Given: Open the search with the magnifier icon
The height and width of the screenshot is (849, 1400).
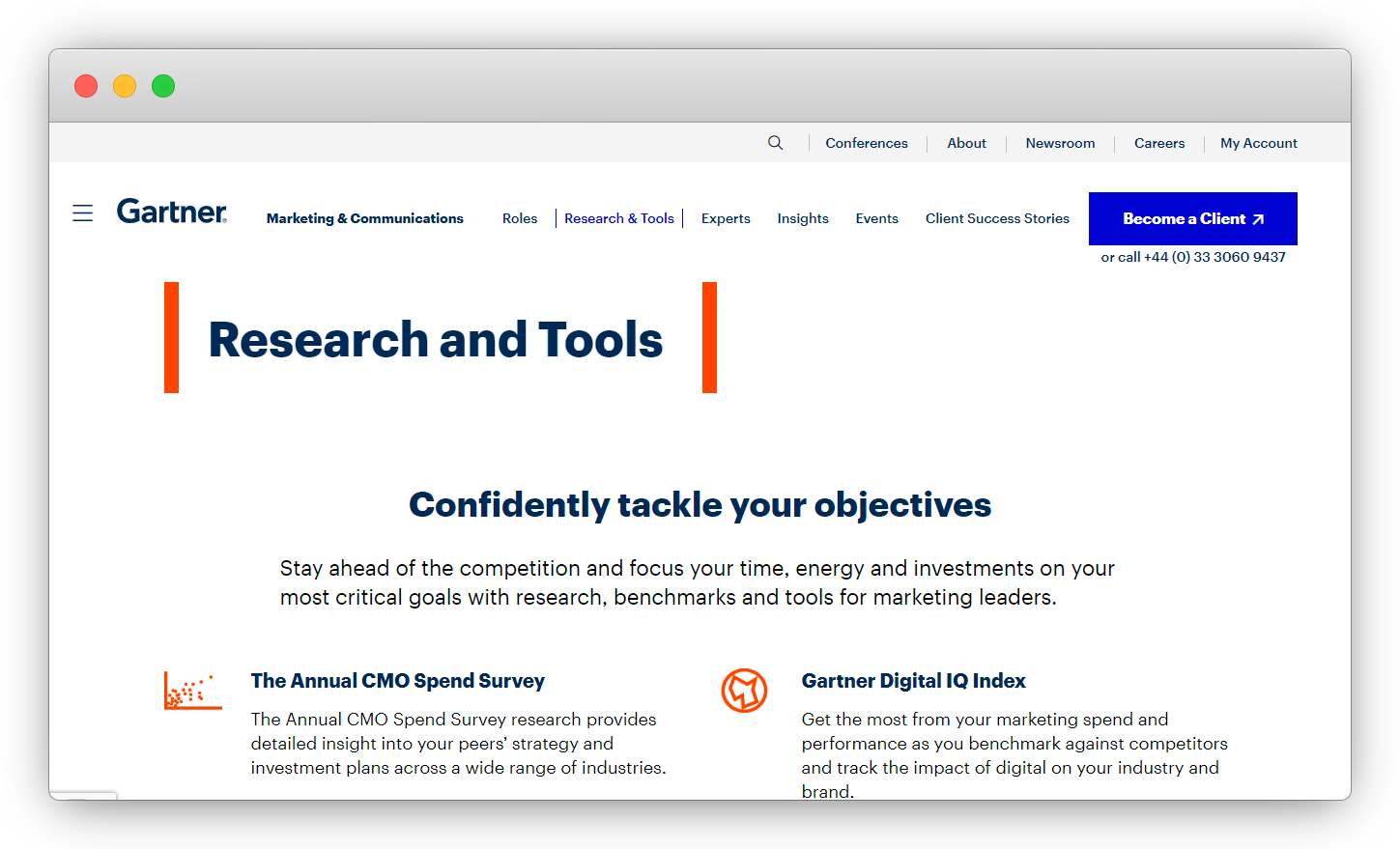Looking at the screenshot, I should tap(776, 142).
